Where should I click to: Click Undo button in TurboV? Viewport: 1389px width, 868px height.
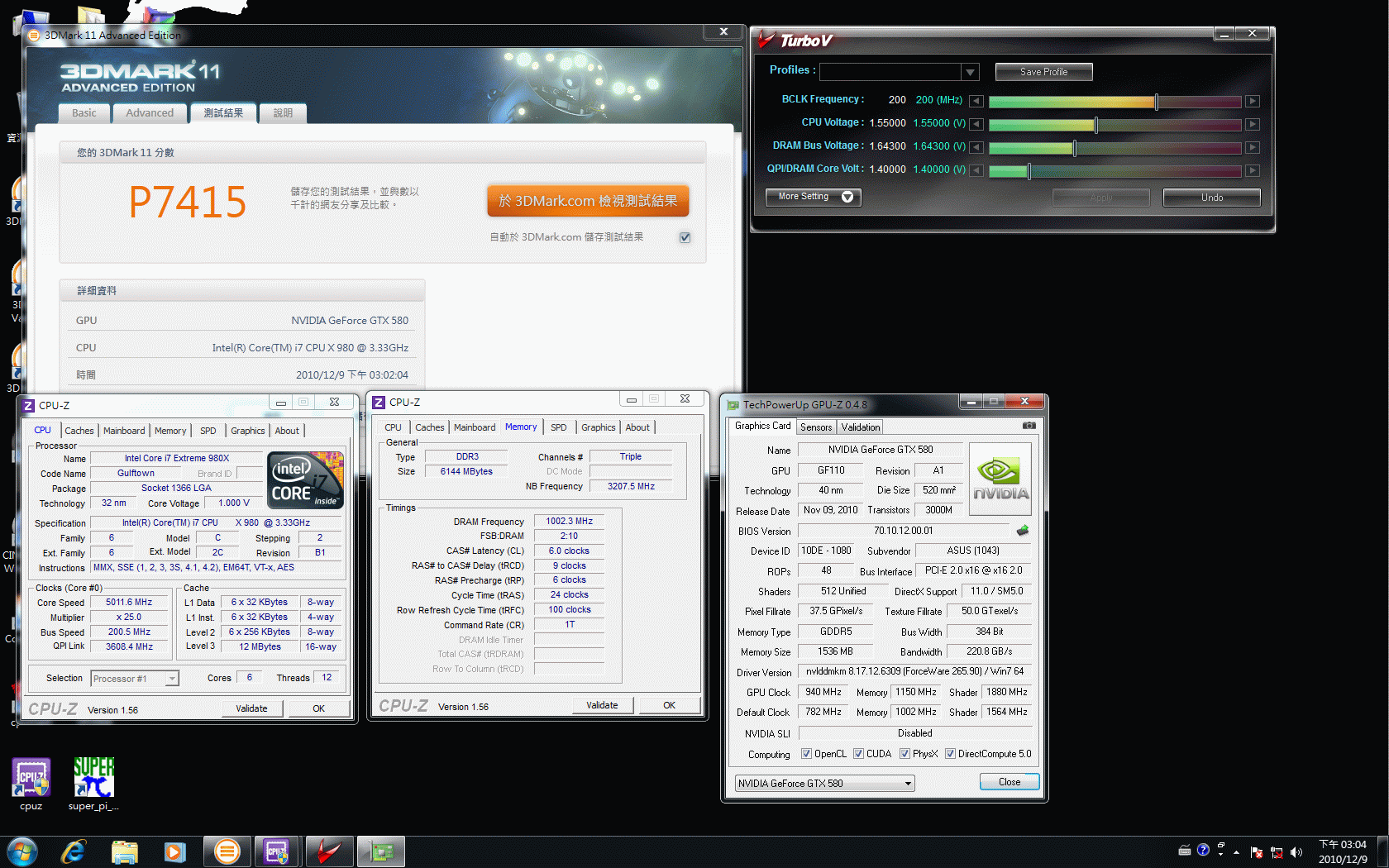point(1211,198)
